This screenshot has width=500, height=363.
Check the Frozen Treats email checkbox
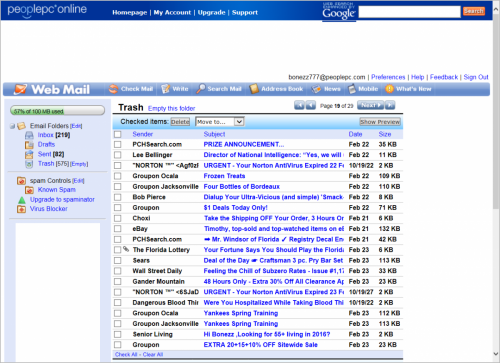tap(118, 176)
